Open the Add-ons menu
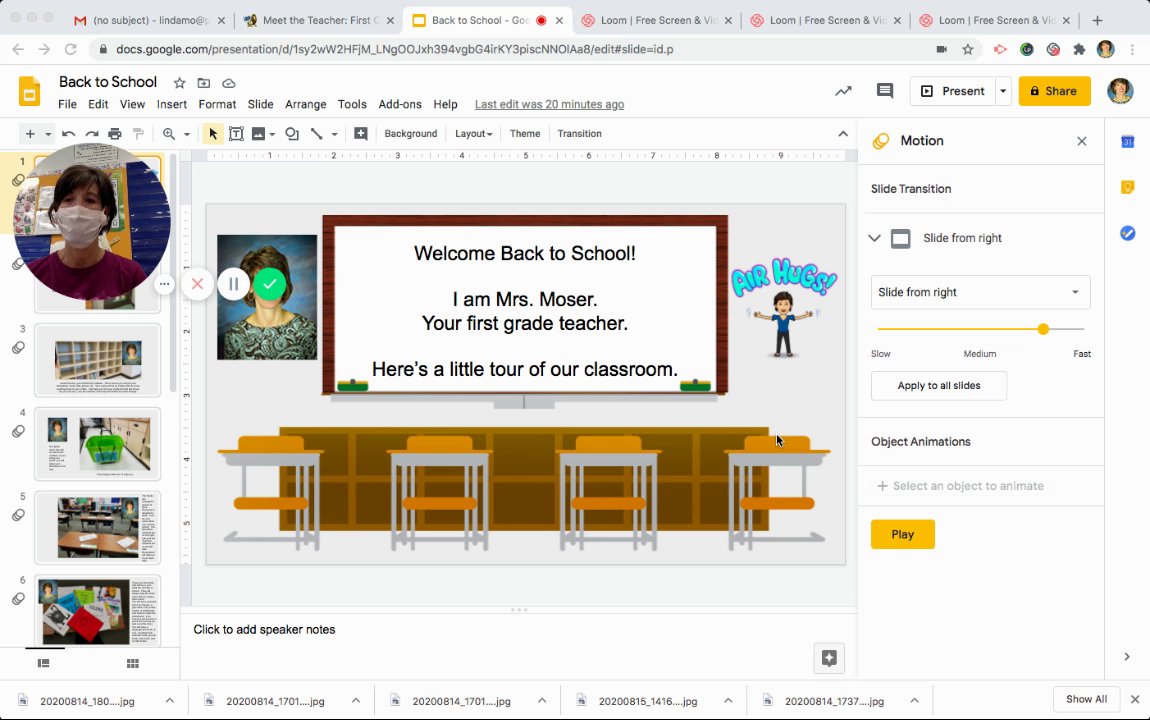1150x720 pixels. coord(400,104)
